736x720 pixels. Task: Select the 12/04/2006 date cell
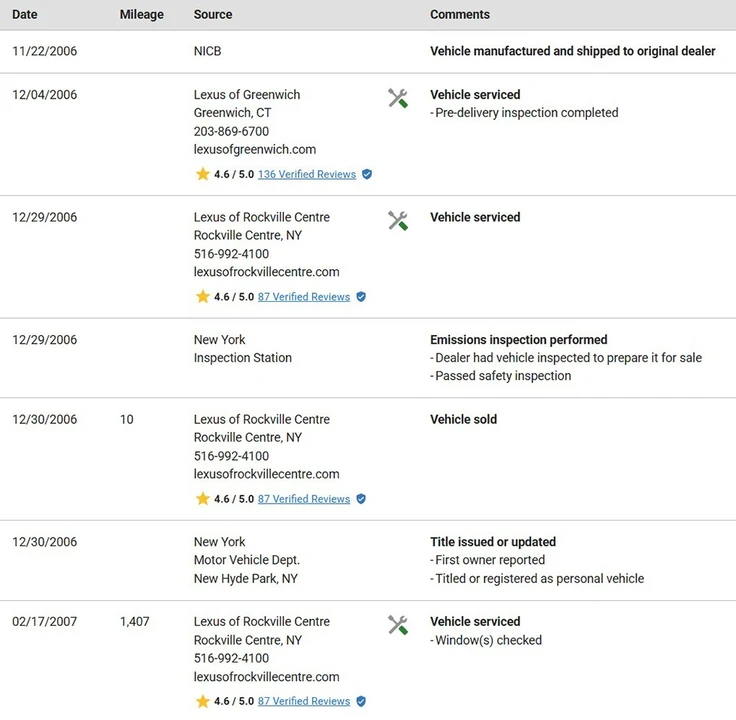pyautogui.click(x=45, y=95)
